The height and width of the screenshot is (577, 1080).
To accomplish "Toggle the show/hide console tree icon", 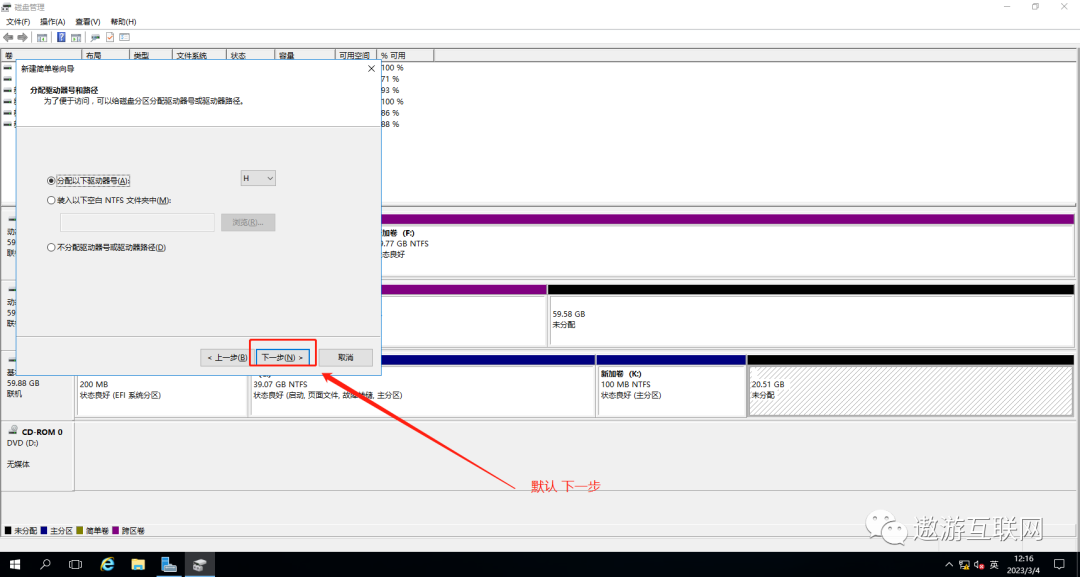I will click(42, 37).
